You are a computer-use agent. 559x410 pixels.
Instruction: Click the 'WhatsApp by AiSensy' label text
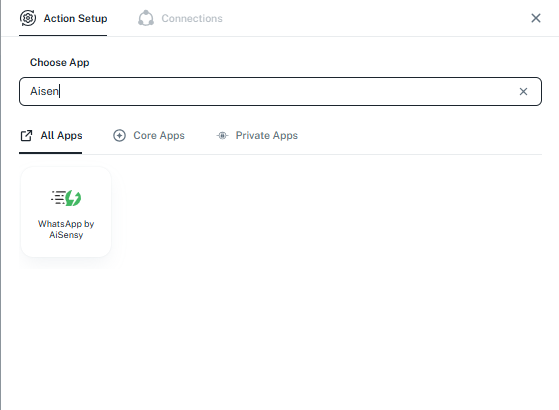[x=66, y=229]
